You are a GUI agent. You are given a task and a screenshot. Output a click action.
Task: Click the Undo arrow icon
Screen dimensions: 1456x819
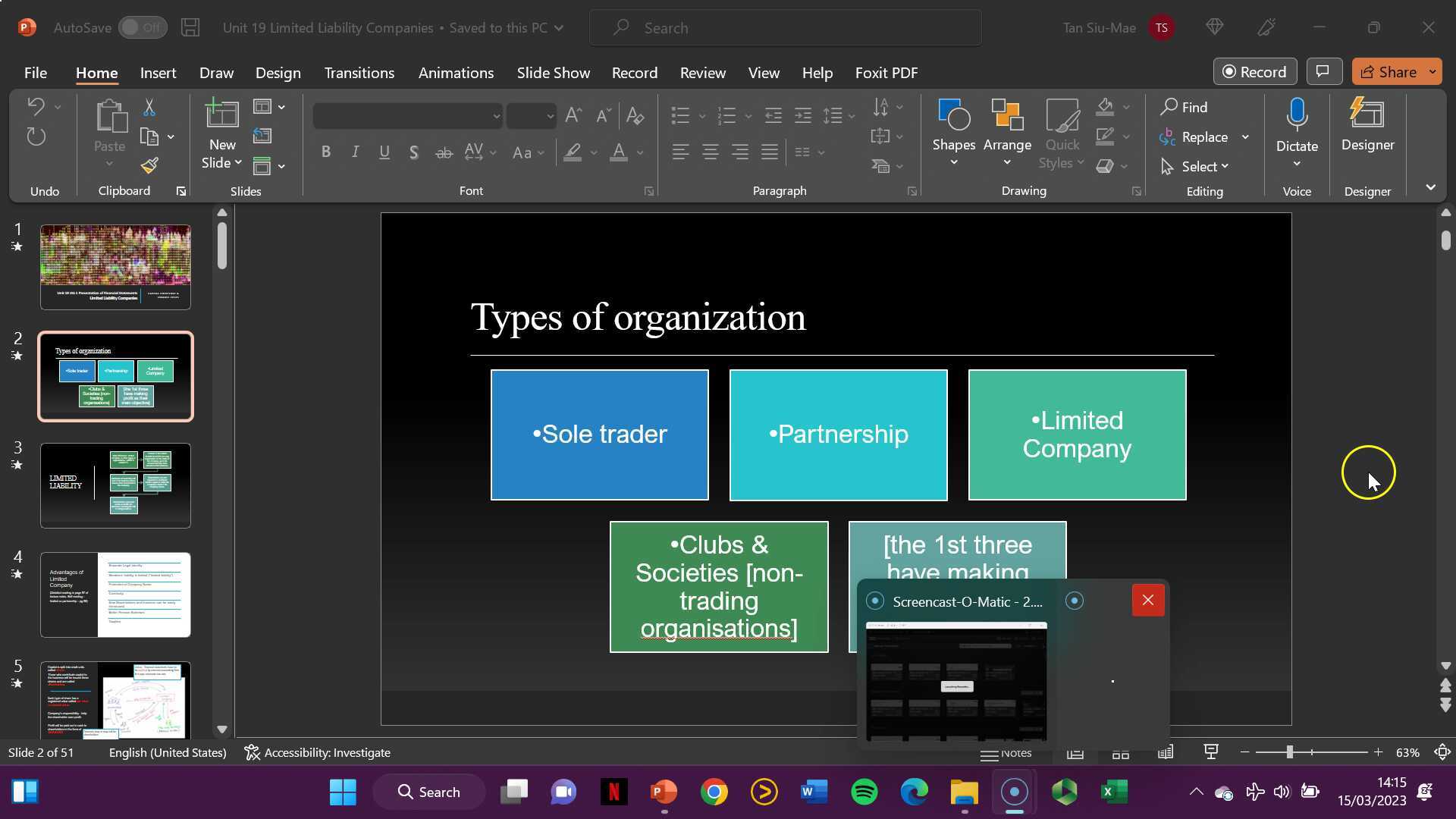[35, 106]
